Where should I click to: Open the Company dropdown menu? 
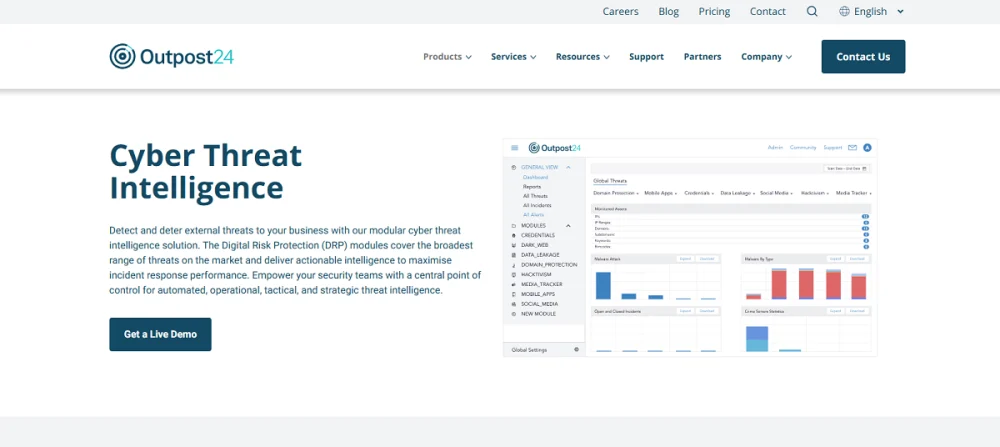coord(766,57)
